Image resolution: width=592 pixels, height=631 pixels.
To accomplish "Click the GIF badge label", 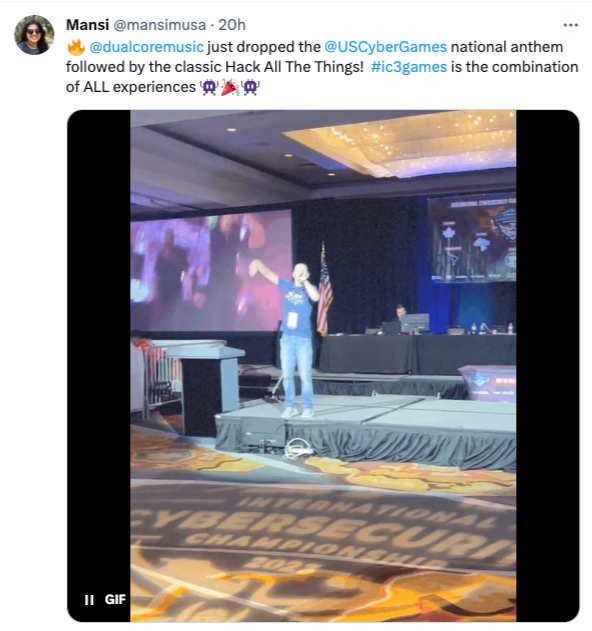I will [x=115, y=600].
